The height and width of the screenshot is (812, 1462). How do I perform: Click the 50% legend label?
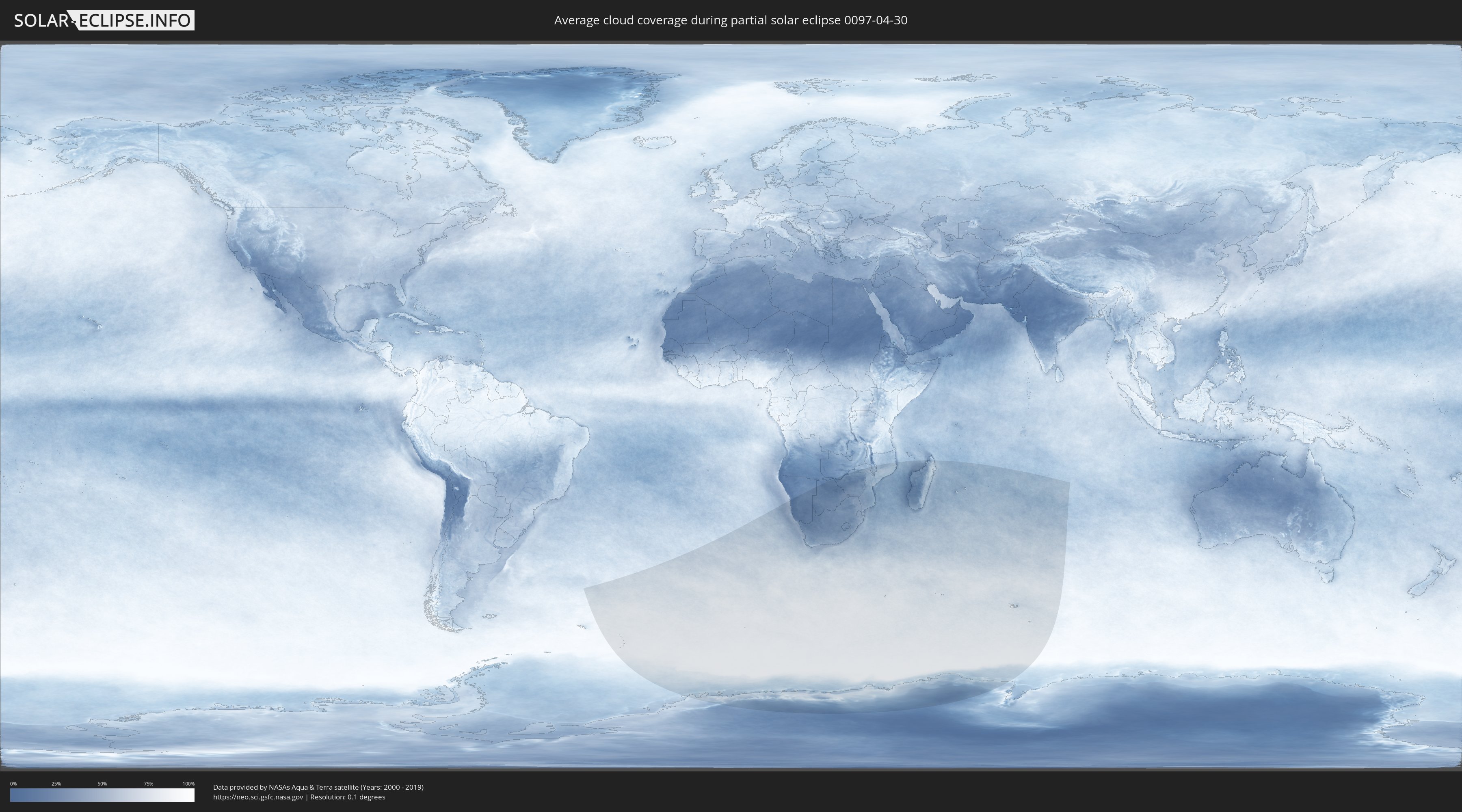102,784
